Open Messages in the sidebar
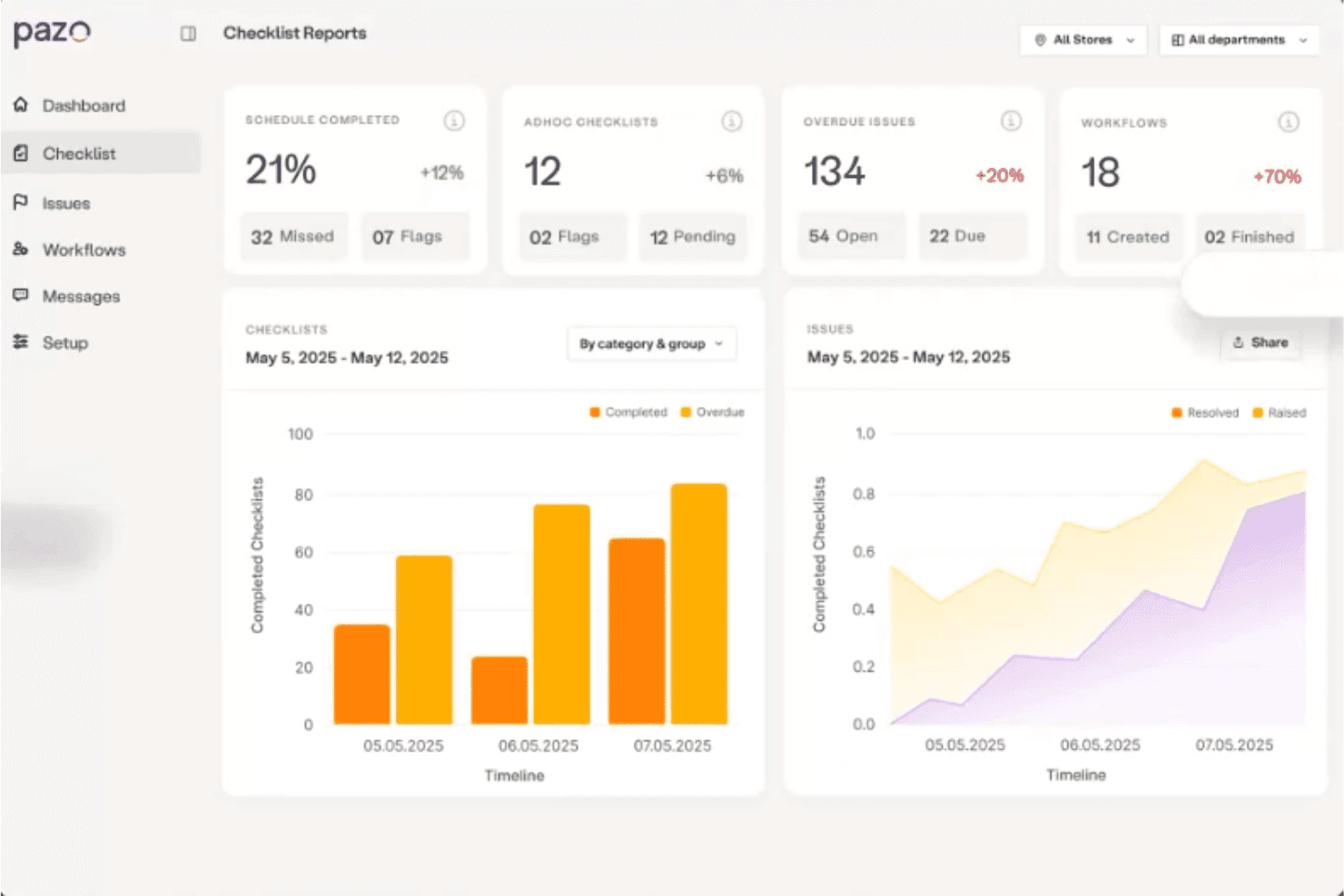The image size is (1344, 896). click(101, 296)
